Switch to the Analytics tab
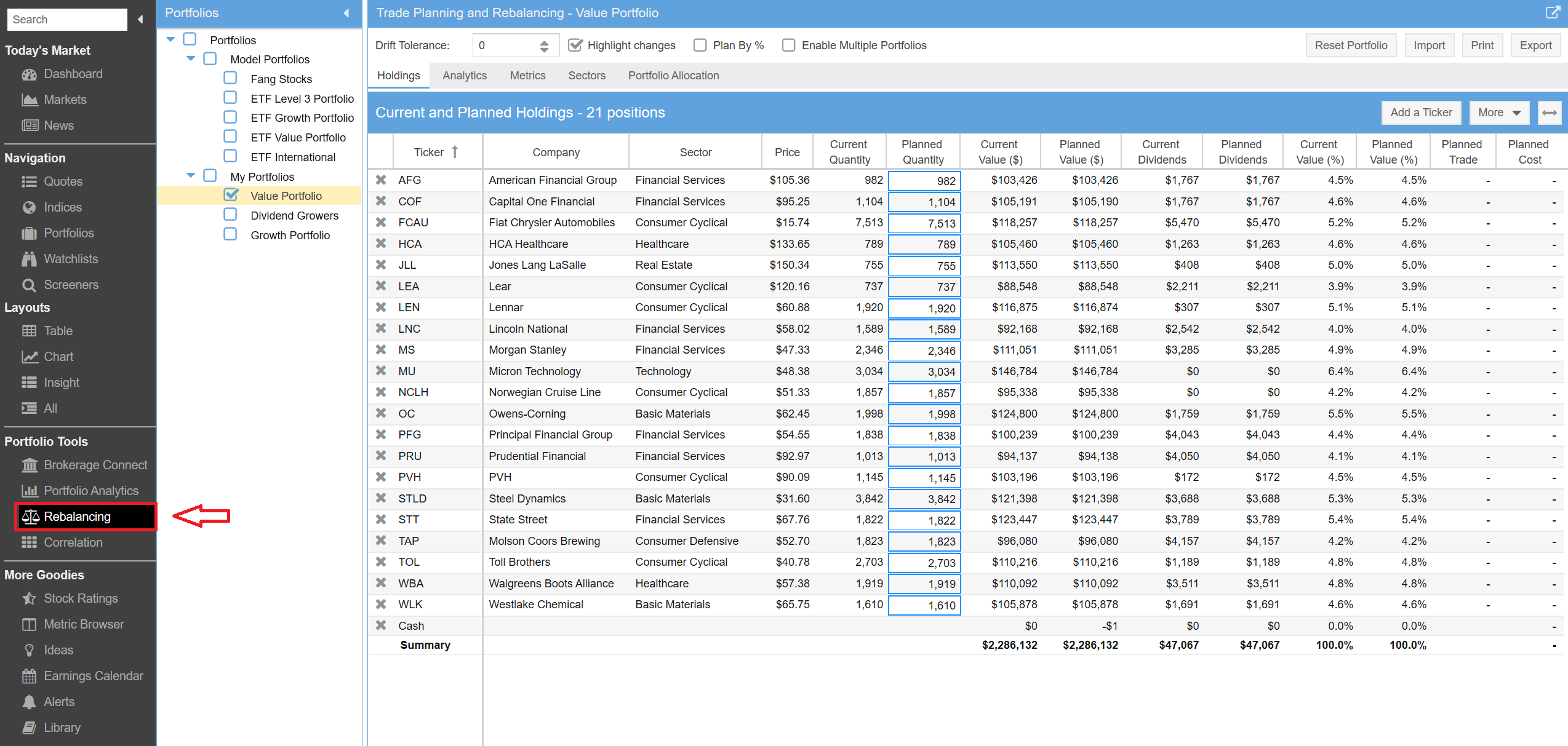Viewport: 1568px width, 746px height. pos(465,75)
